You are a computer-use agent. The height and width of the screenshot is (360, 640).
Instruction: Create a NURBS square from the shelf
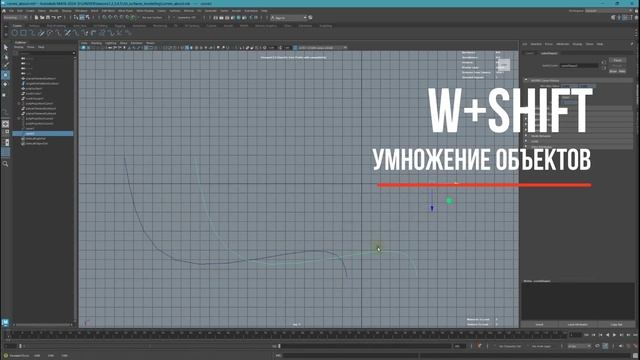click(x=24, y=33)
